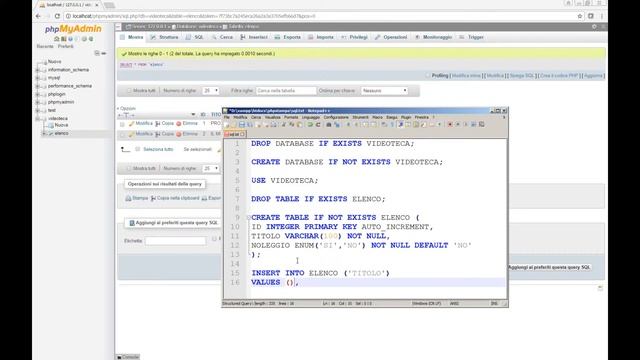Screen dimensions: 640x360
Task: Click Notepad++ Open file toolbar icon
Action: click(x=234, y=124)
